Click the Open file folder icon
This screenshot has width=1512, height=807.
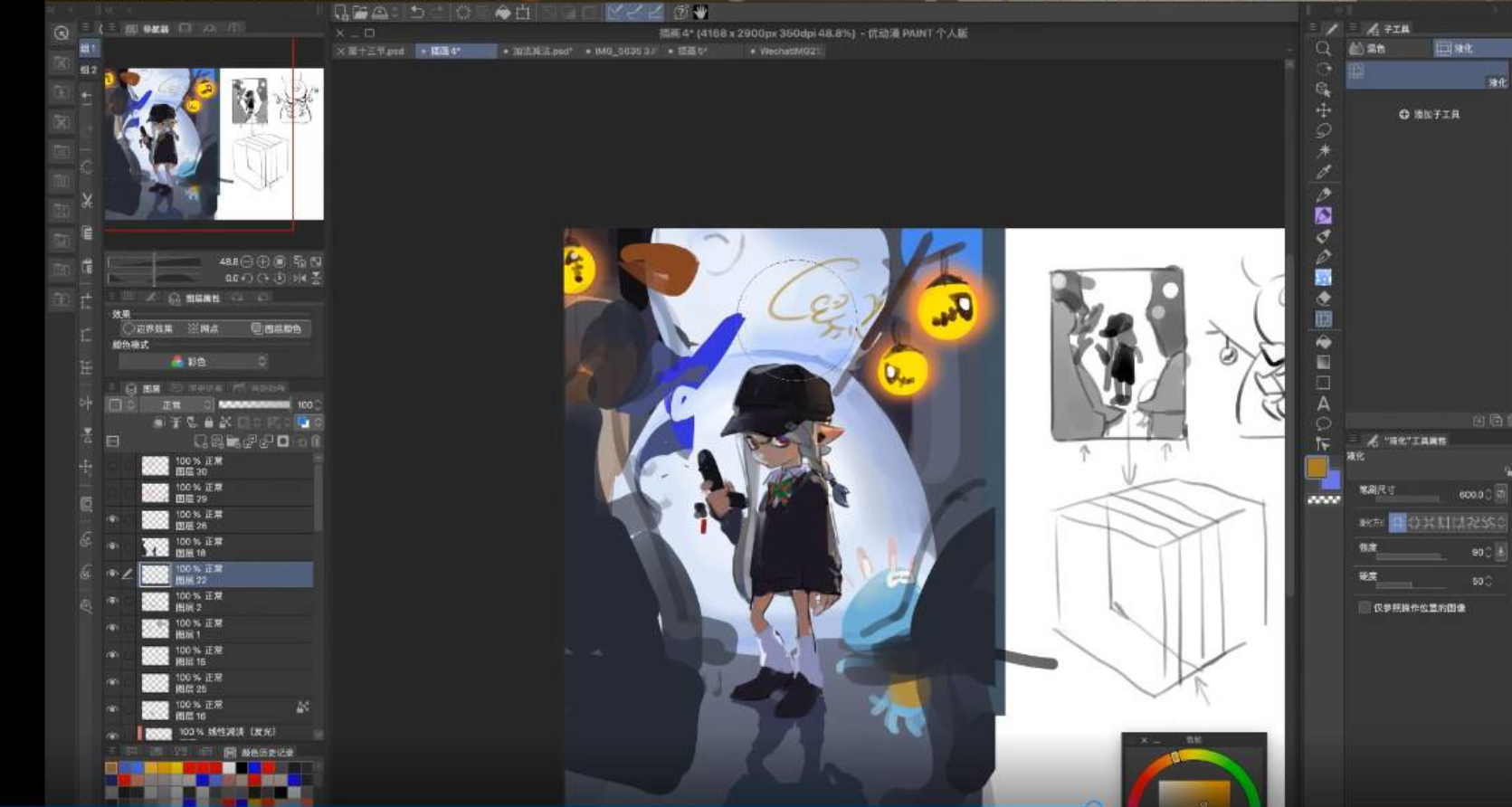coord(360,12)
